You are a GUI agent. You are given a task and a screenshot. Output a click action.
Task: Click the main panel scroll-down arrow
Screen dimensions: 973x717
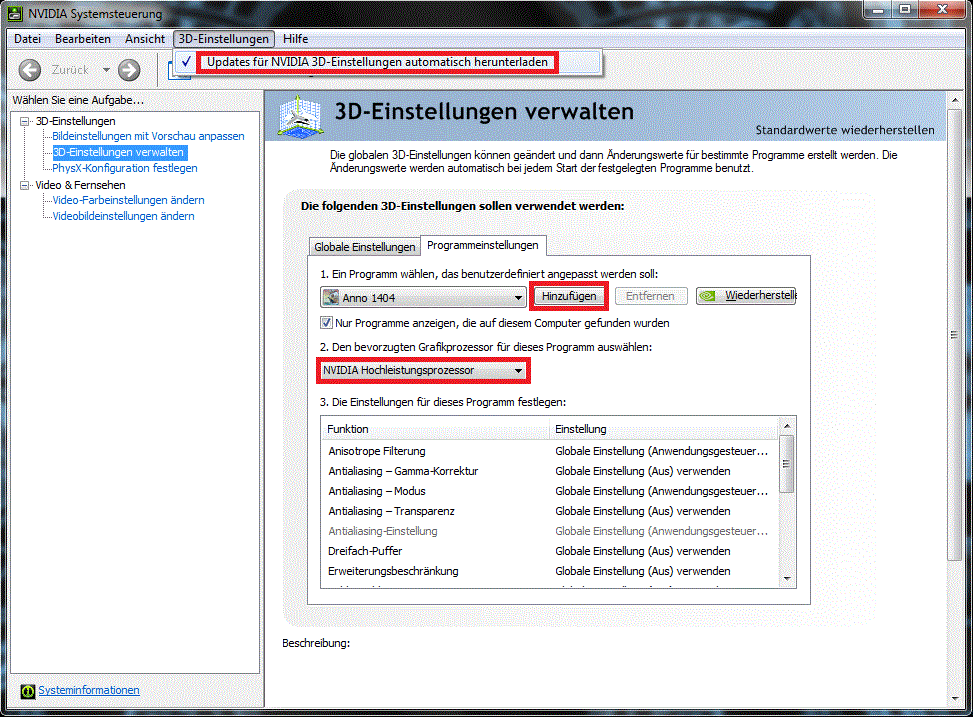click(x=954, y=698)
